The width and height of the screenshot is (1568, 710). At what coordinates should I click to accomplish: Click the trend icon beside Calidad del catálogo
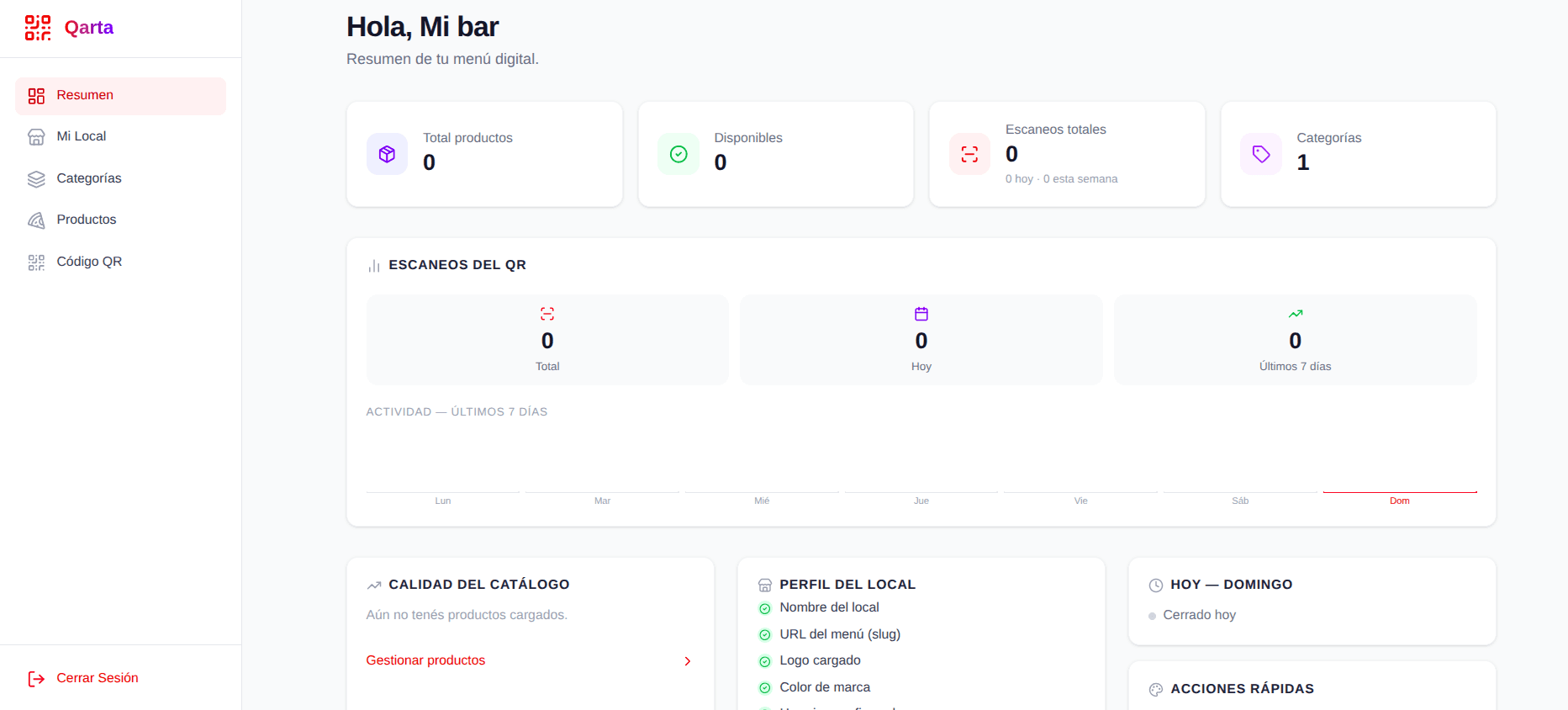coord(374,585)
